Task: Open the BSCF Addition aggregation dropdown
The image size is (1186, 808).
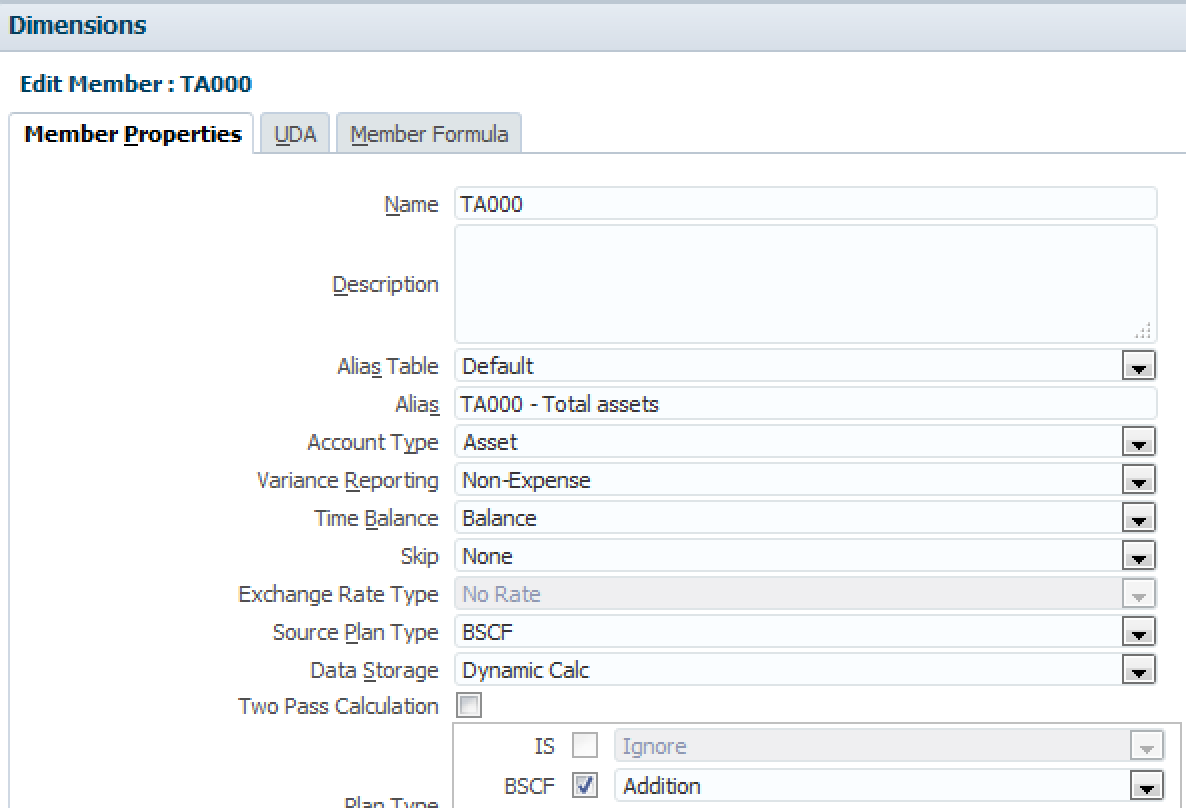Action: pyautogui.click(x=1146, y=786)
